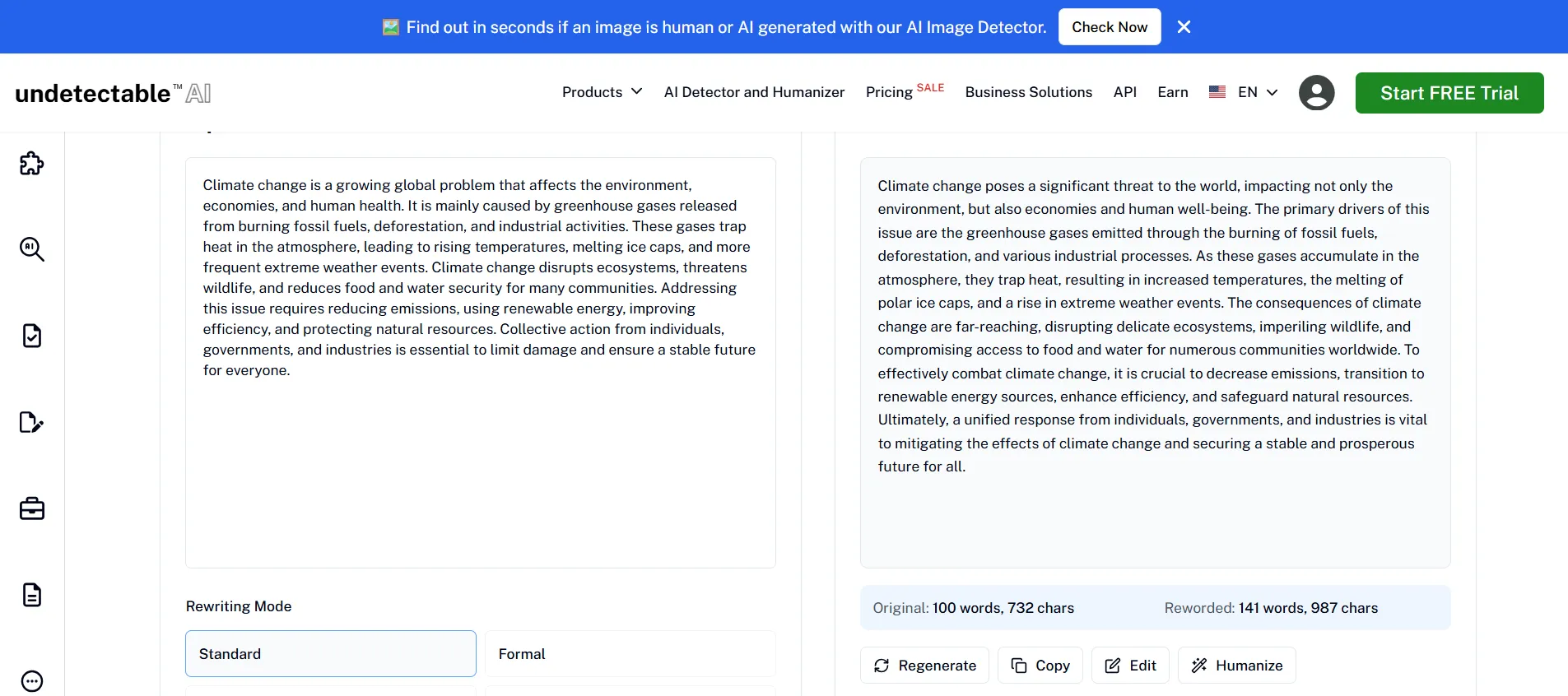Expand the Products dropdown menu
1568x696 pixels.
coord(602,92)
